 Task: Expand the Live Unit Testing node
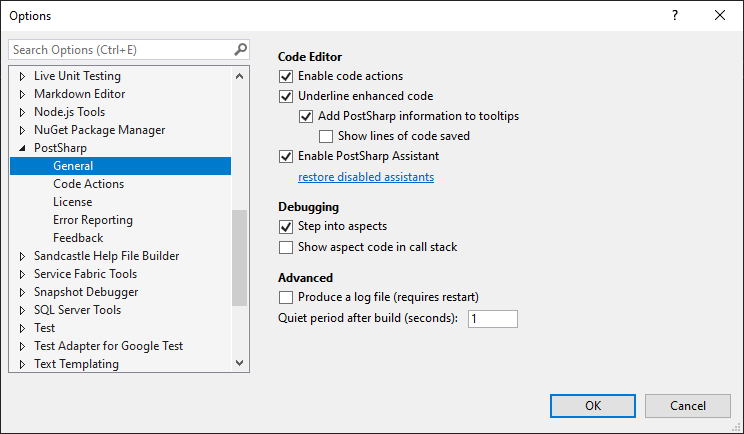22,76
